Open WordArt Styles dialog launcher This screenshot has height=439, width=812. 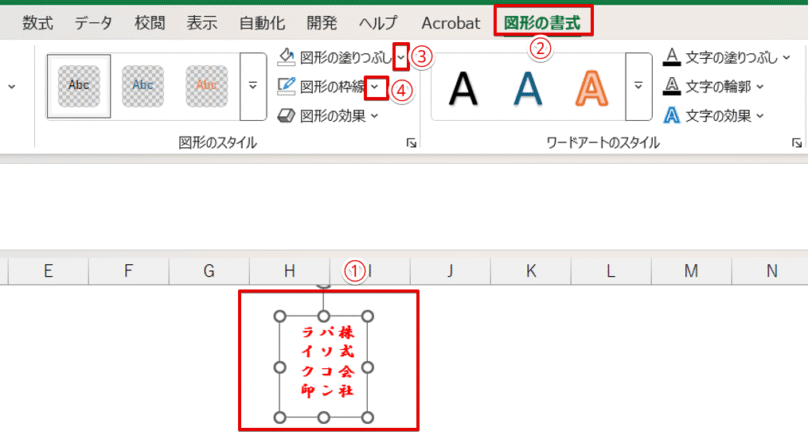point(797,143)
